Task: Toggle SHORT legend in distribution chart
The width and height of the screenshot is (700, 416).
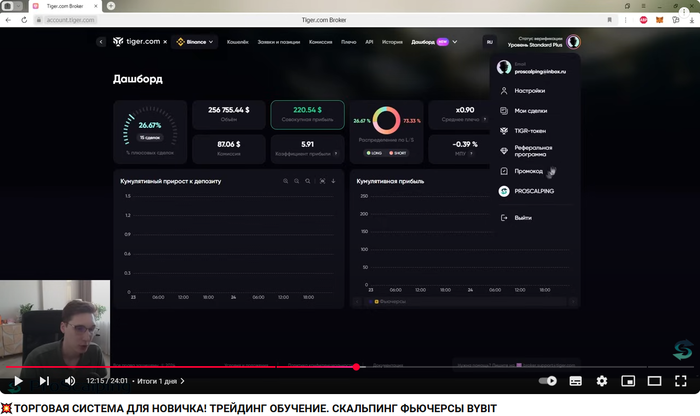Action: coord(397,153)
